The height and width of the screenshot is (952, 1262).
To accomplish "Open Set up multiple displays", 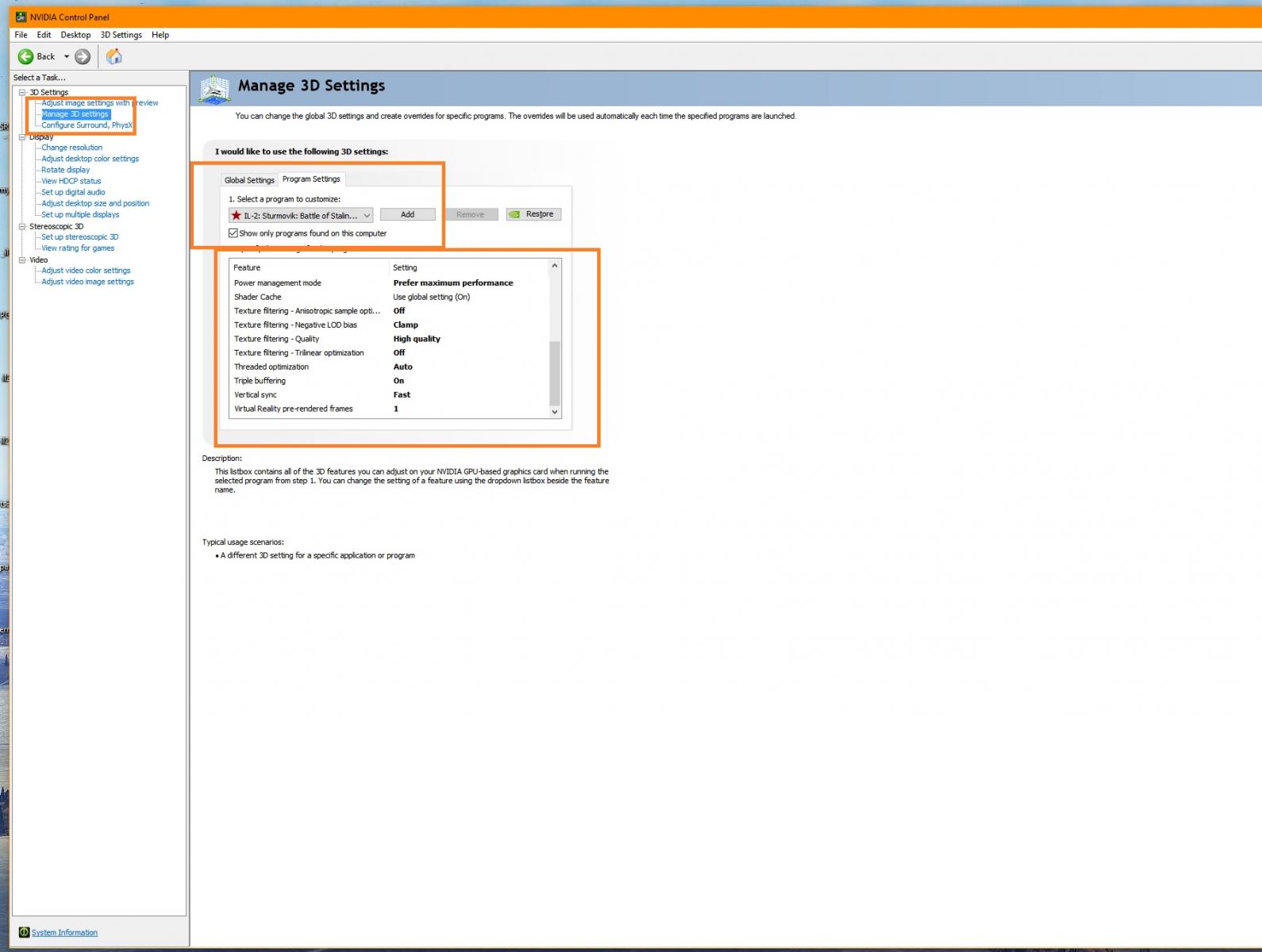I will [x=80, y=214].
